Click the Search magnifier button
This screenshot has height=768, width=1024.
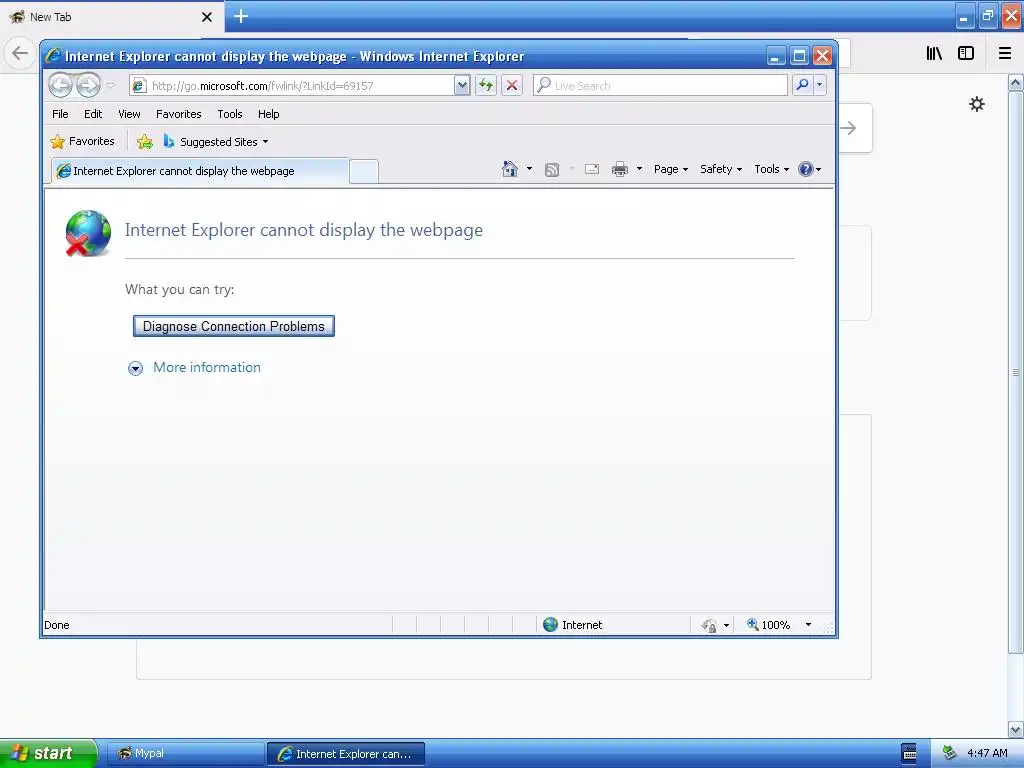[802, 85]
